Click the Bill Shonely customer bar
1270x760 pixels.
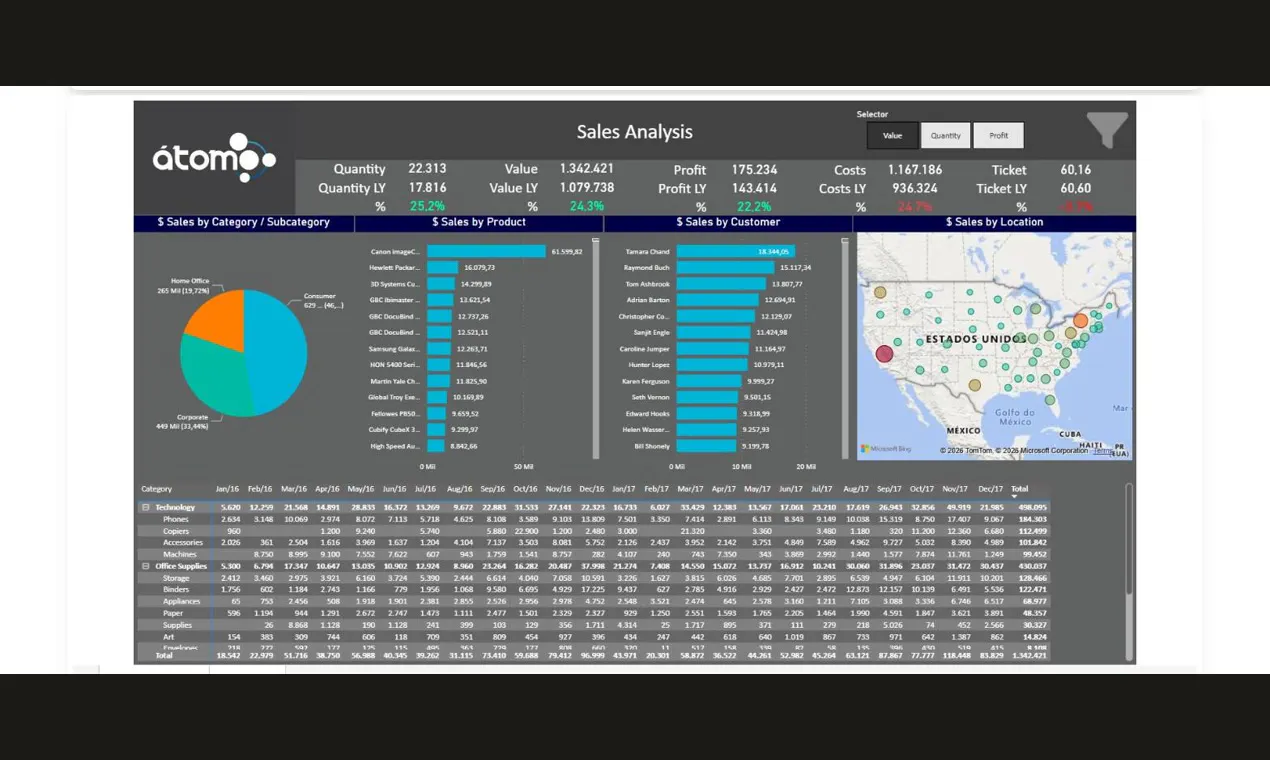706,446
